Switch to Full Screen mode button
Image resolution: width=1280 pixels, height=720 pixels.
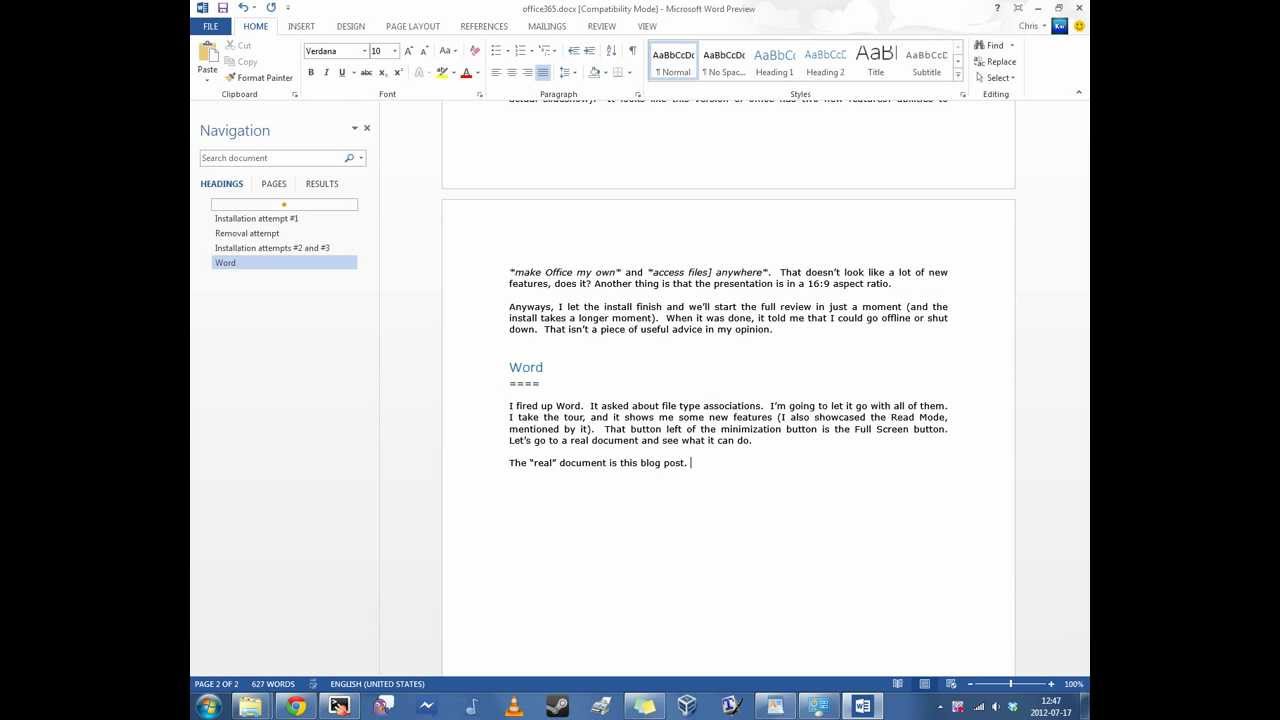pyautogui.click(x=1018, y=8)
